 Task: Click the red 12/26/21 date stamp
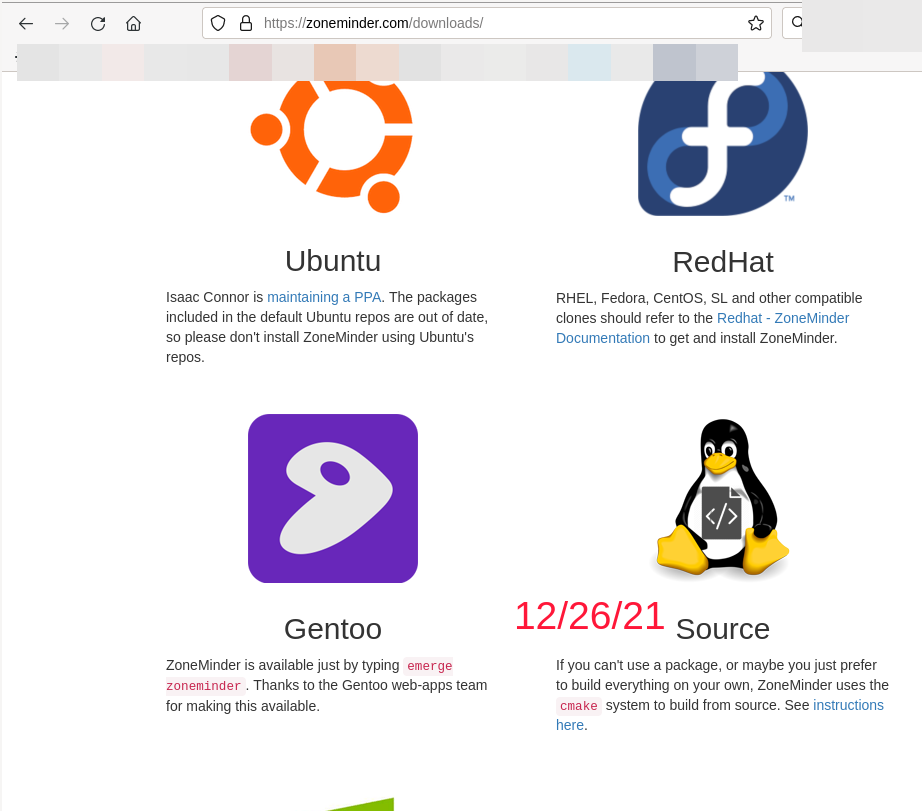coord(589,616)
